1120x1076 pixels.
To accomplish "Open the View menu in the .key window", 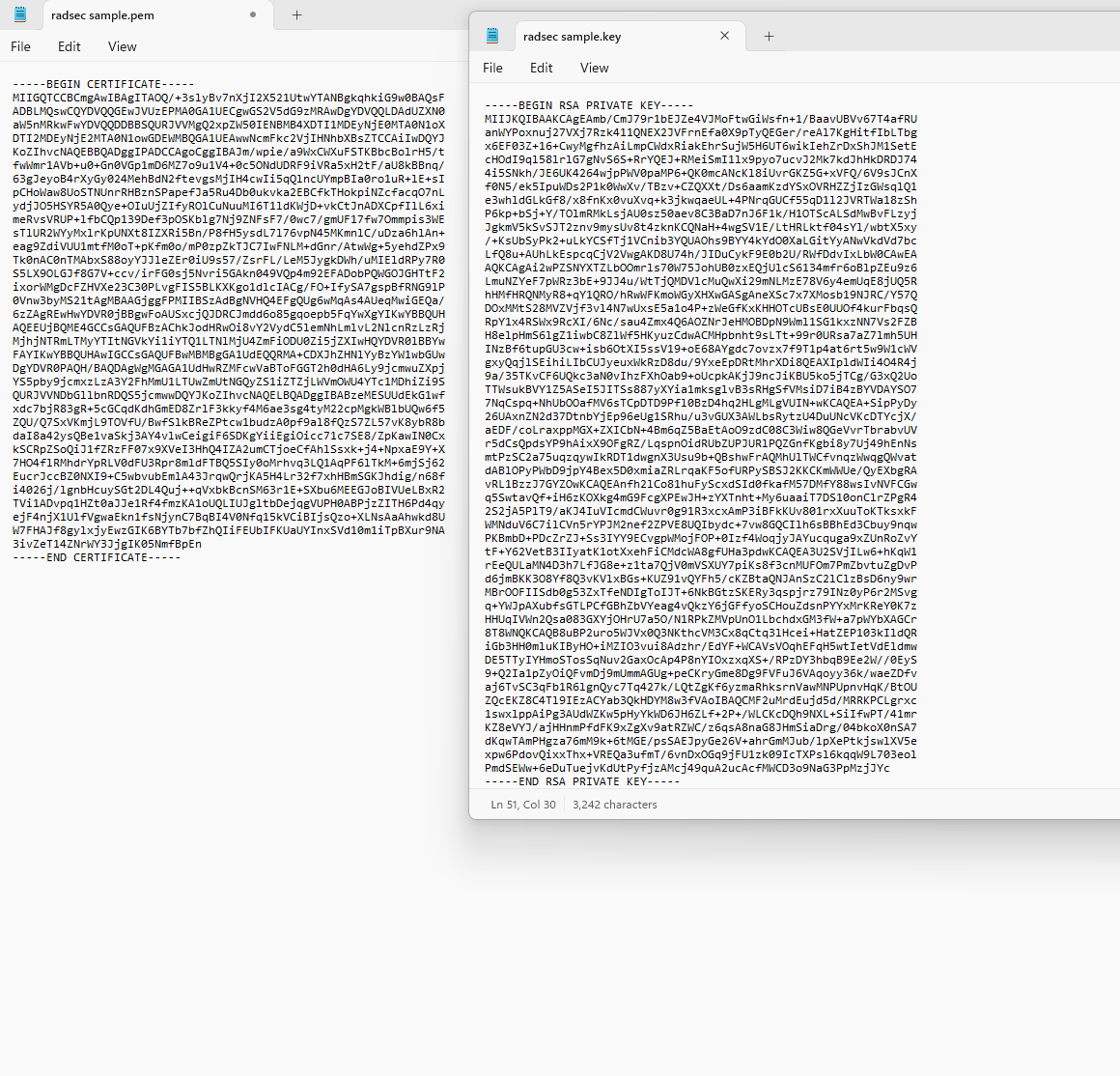I will pyautogui.click(x=594, y=68).
